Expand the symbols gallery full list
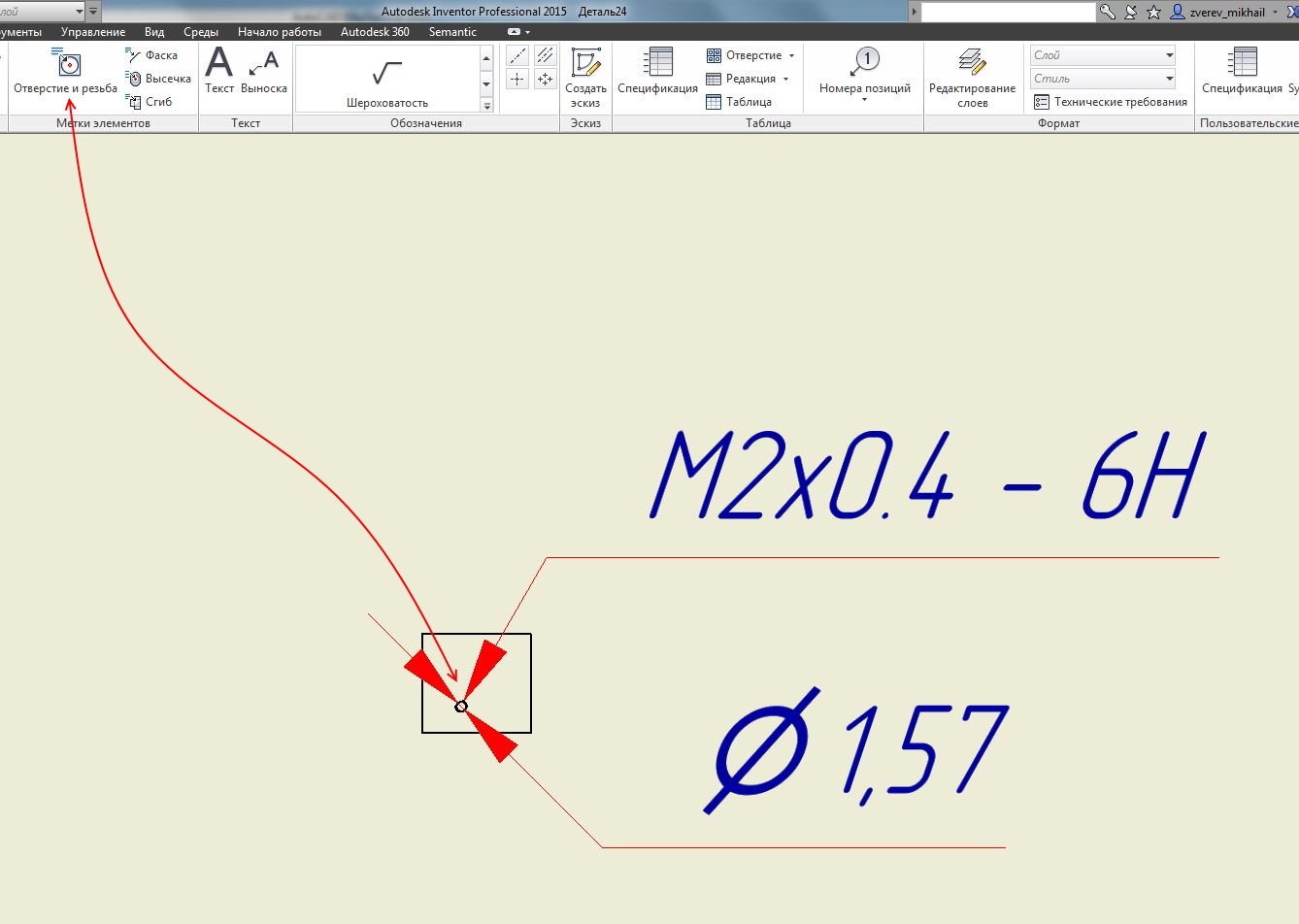Viewport: 1299px width, 924px height. 486,105
